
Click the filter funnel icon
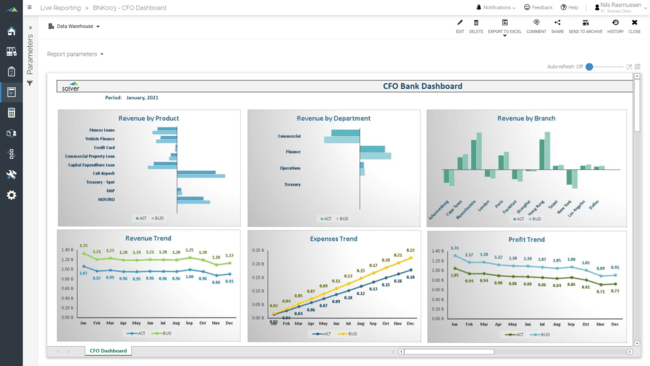coord(30,83)
